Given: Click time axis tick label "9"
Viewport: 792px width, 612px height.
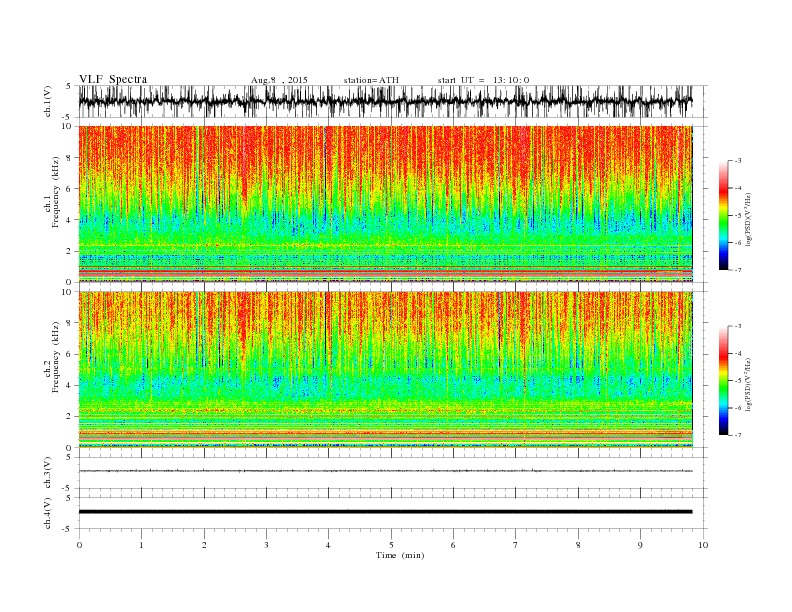Looking at the screenshot, I should [640, 545].
